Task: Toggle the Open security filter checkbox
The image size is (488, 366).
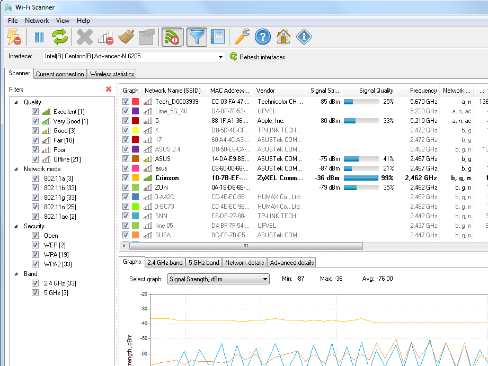Action: point(36,235)
